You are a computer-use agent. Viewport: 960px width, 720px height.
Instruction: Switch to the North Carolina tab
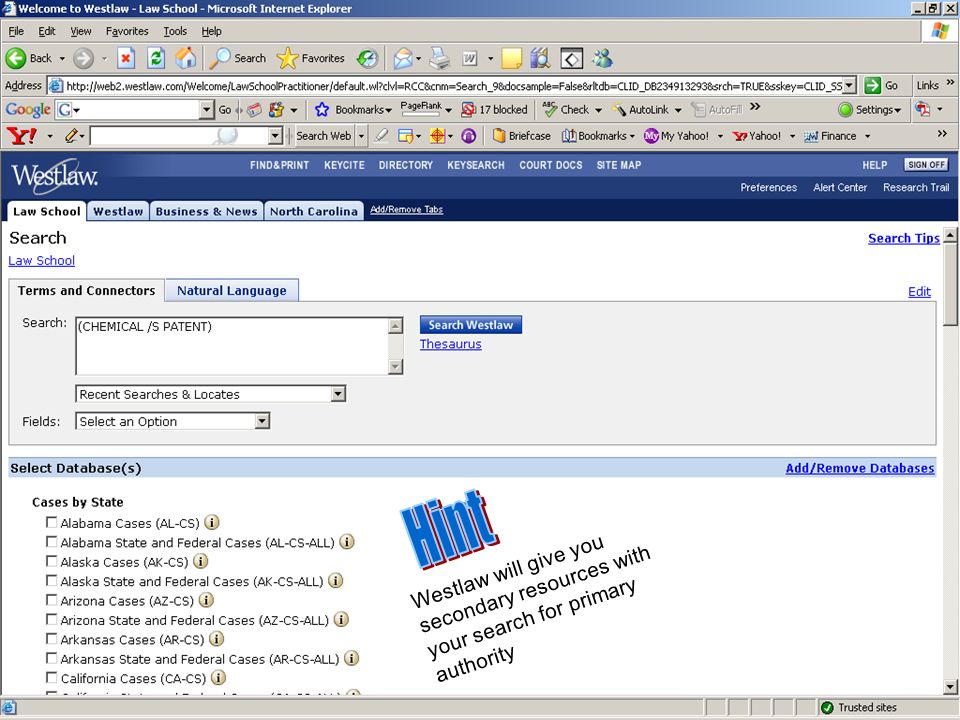pos(314,211)
